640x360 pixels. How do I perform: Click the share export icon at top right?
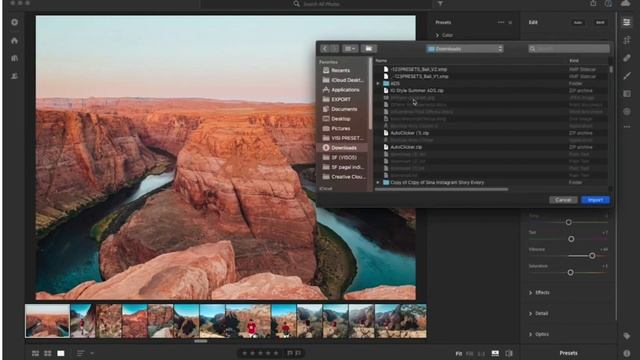pos(593,3)
